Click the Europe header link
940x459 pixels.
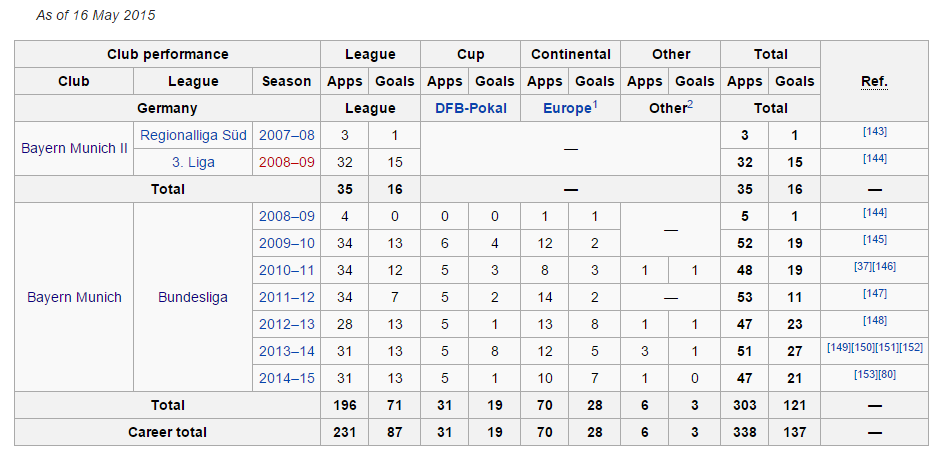pos(567,108)
